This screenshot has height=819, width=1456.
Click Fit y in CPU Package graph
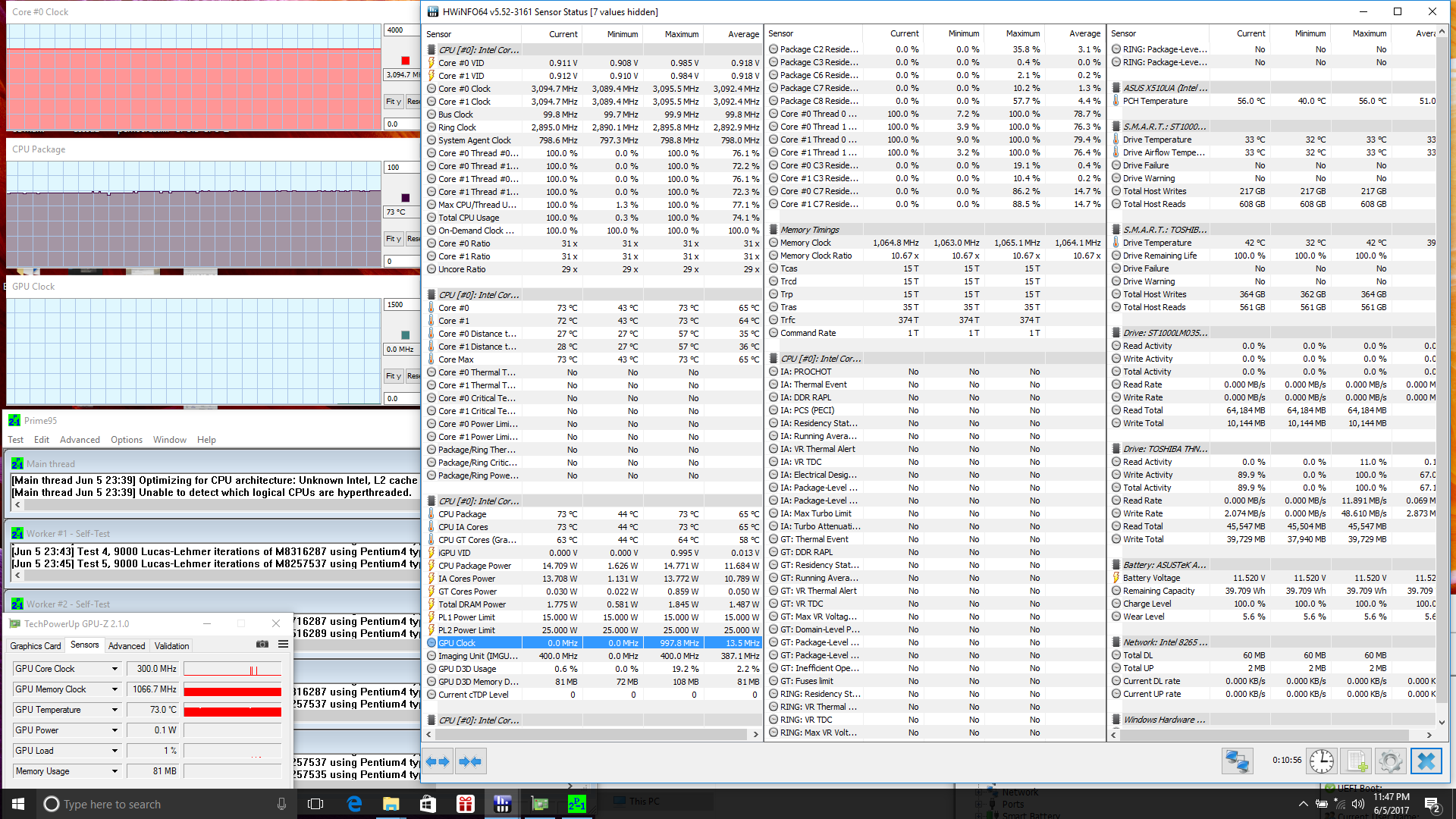coord(393,239)
